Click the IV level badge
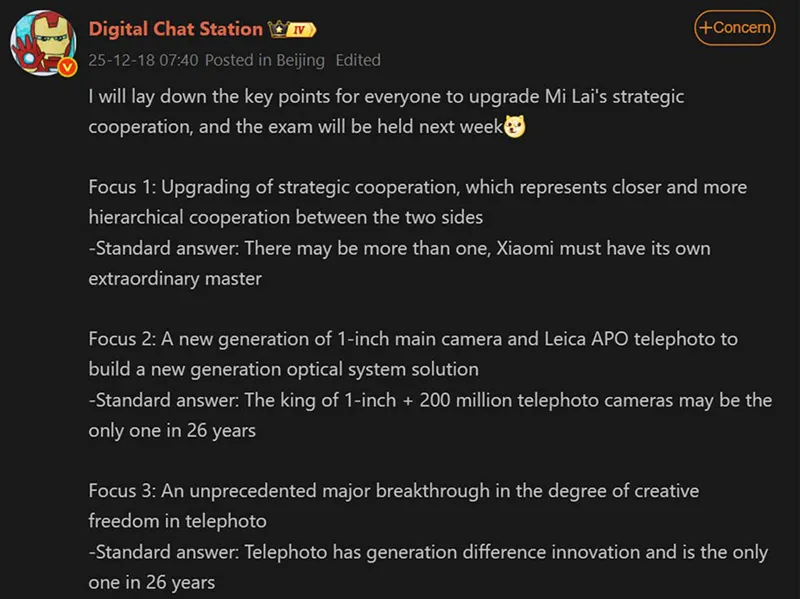The height and width of the screenshot is (599, 800). pyautogui.click(x=301, y=29)
